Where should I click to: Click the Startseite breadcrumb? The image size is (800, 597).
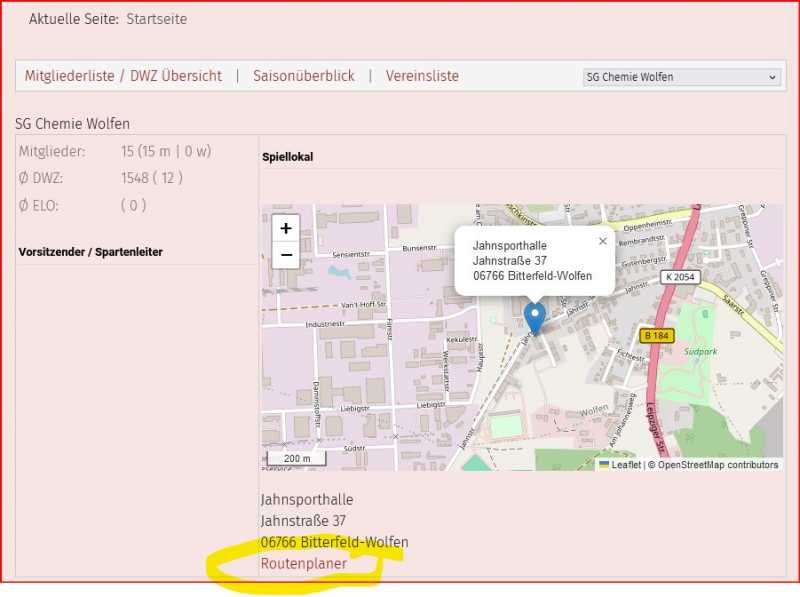click(156, 19)
